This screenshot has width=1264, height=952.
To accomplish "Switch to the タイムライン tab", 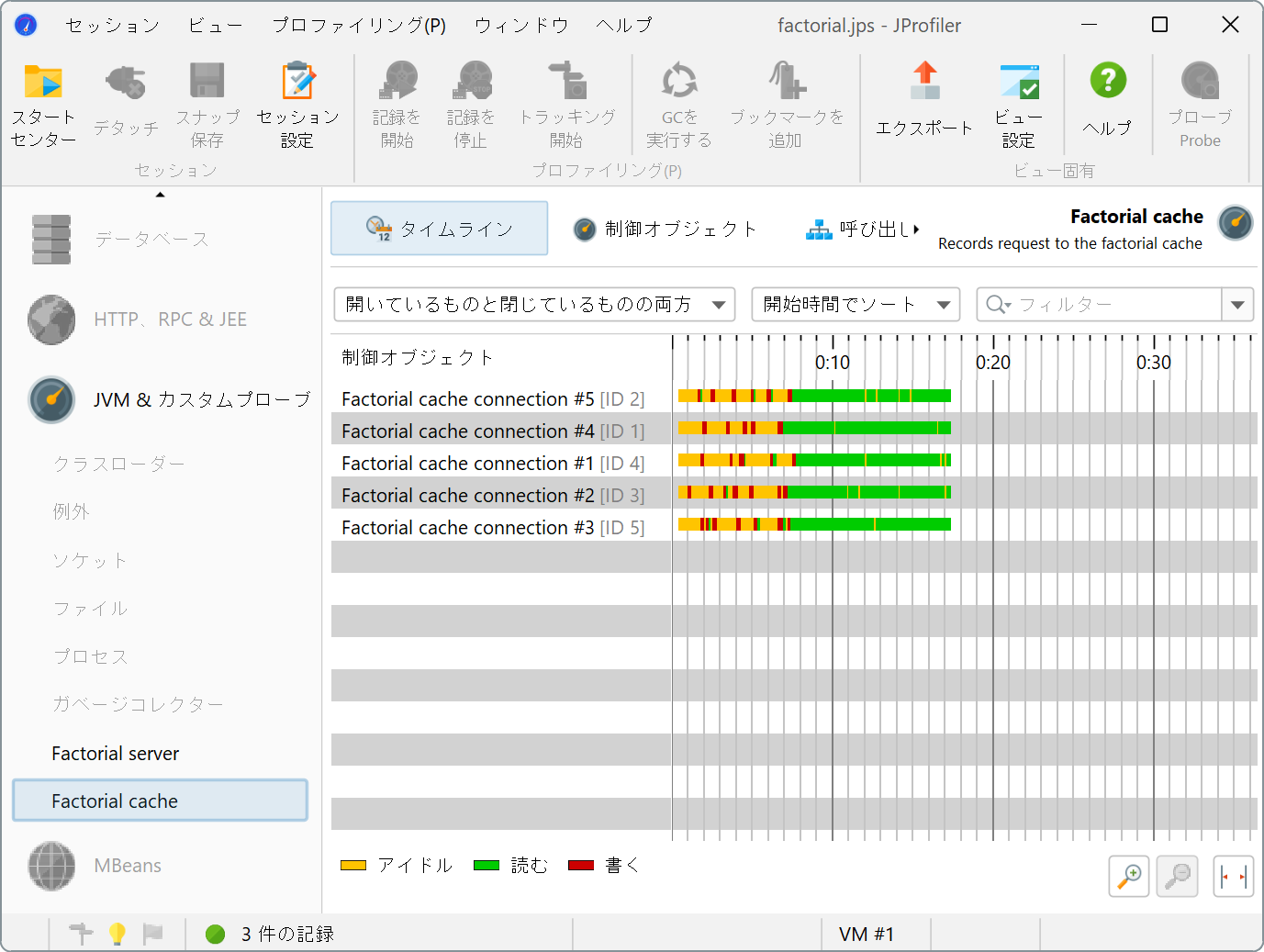I will coord(440,229).
